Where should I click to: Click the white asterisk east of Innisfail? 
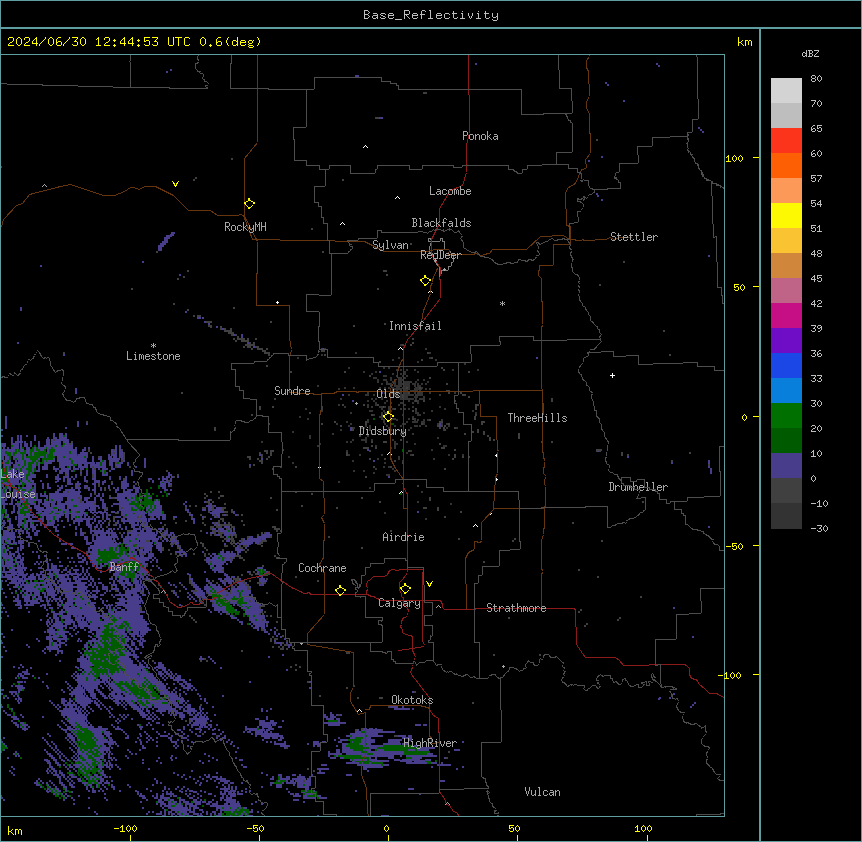pyautogui.click(x=502, y=303)
